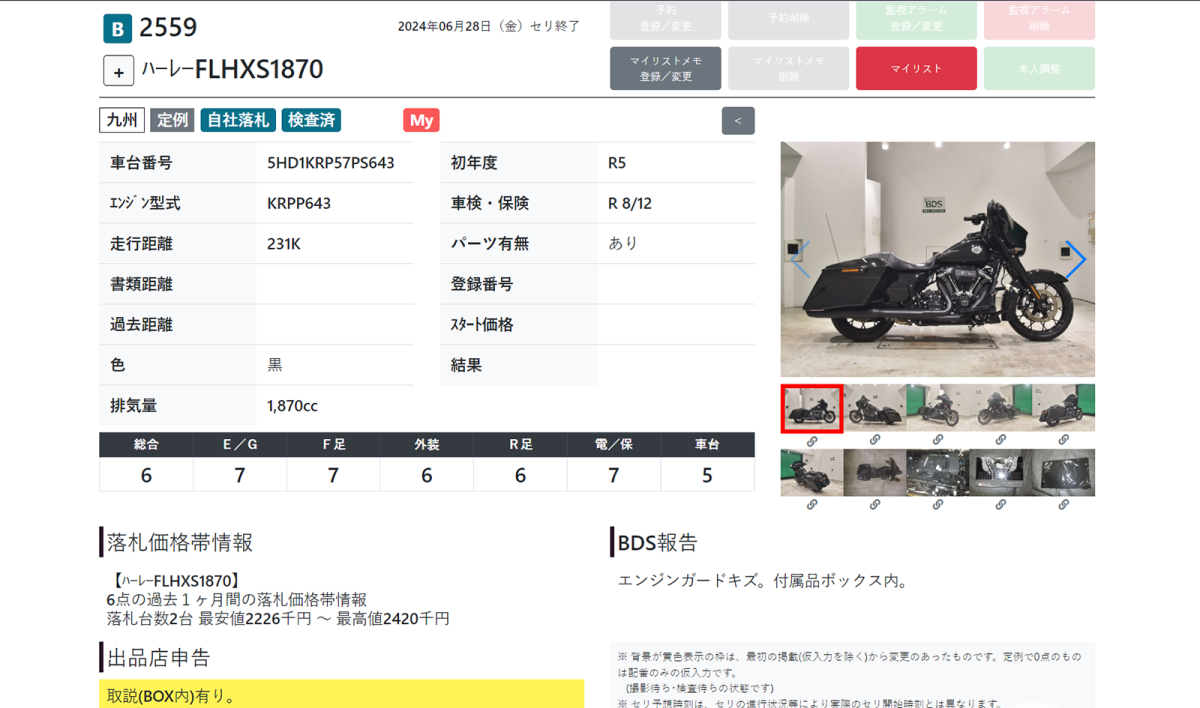
Task: Click the yellow 取説(BOX内)有り。 note
Action: pyautogui.click(x=342, y=694)
